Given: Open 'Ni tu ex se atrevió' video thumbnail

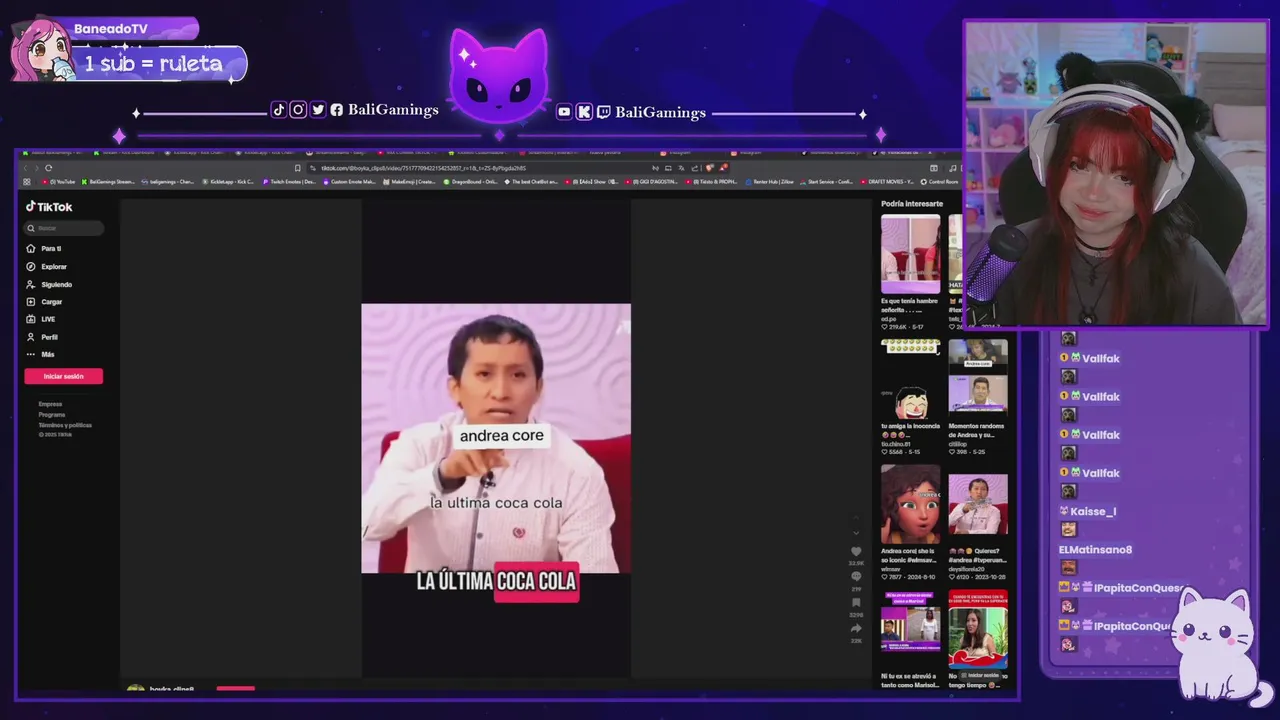Looking at the screenshot, I should click(x=910, y=629).
